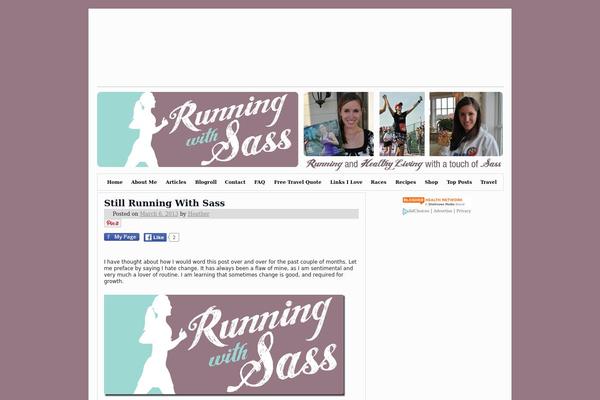The width and height of the screenshot is (600, 400).
Task: Click the Facebook Like button
Action: (155, 237)
